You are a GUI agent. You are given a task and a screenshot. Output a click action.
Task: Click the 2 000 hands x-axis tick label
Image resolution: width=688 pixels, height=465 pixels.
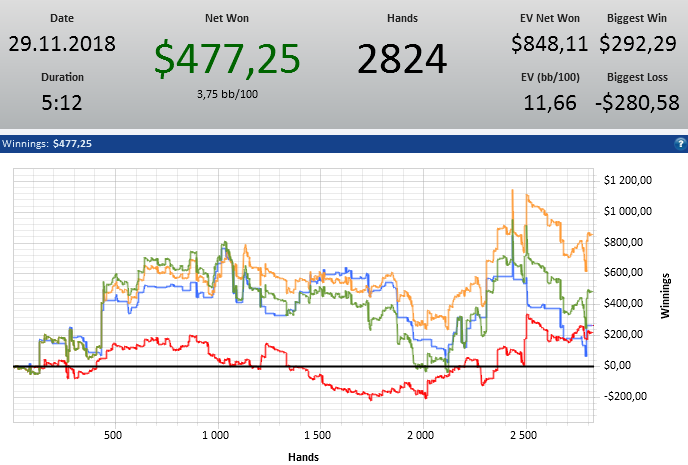pos(420,435)
